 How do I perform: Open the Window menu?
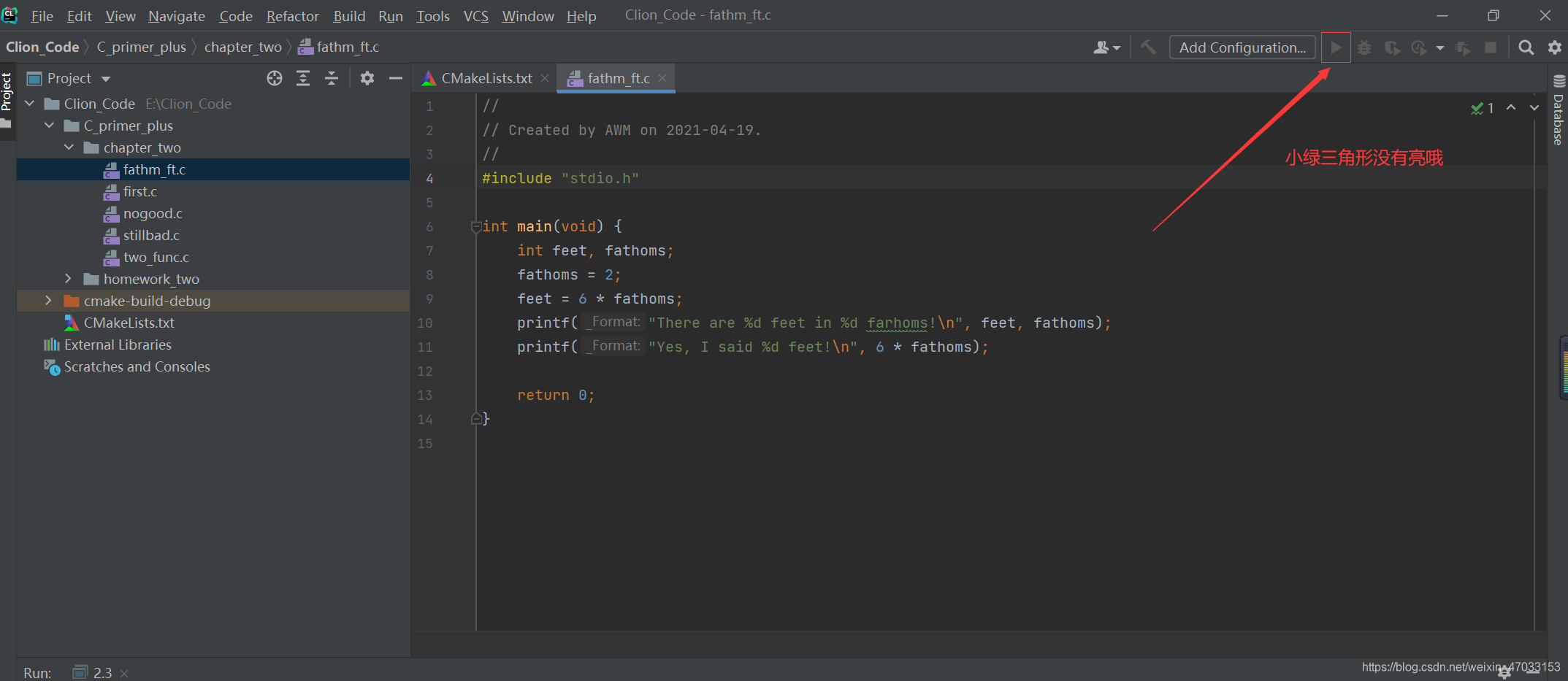click(x=528, y=16)
